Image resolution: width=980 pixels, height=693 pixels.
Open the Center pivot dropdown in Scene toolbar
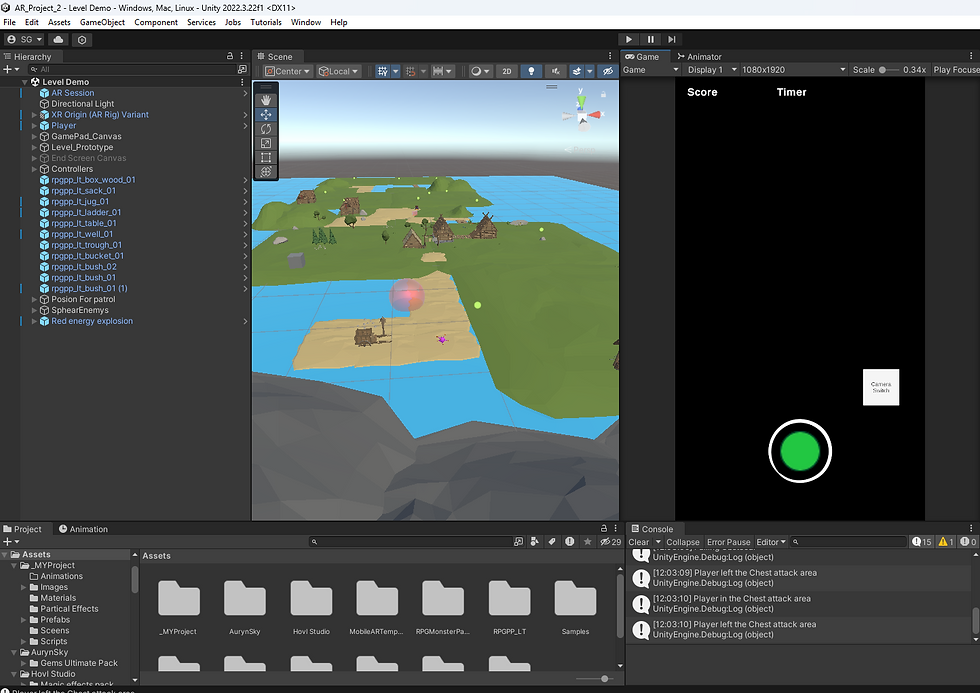(x=287, y=71)
